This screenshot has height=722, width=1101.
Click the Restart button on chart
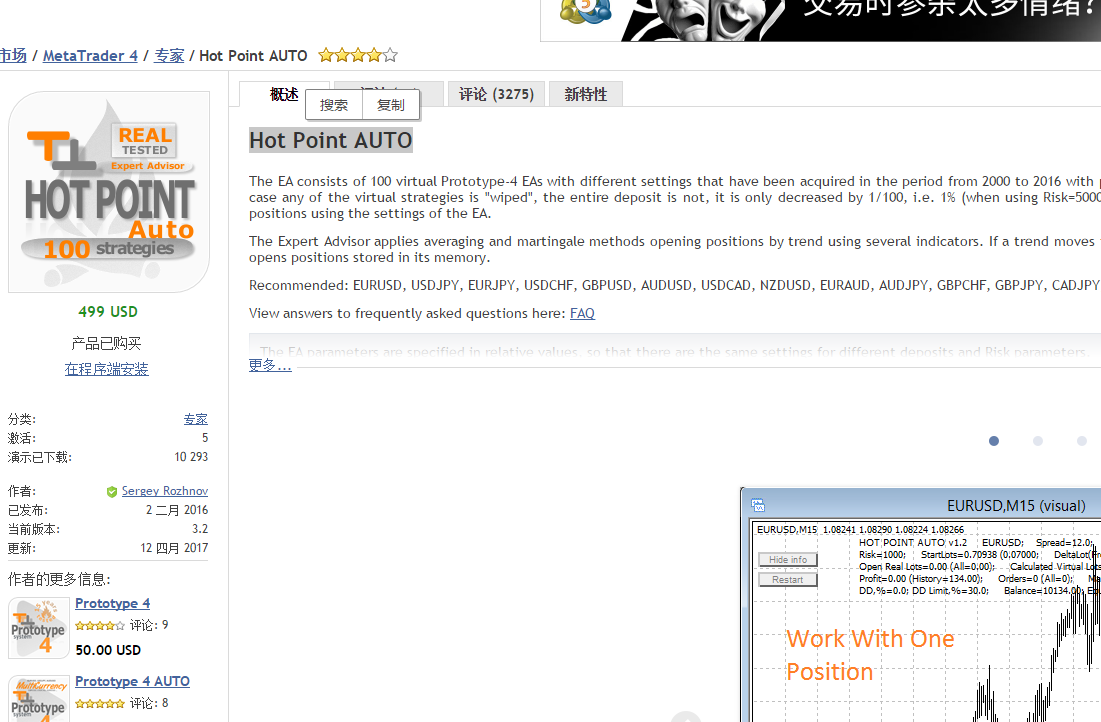[x=788, y=580]
